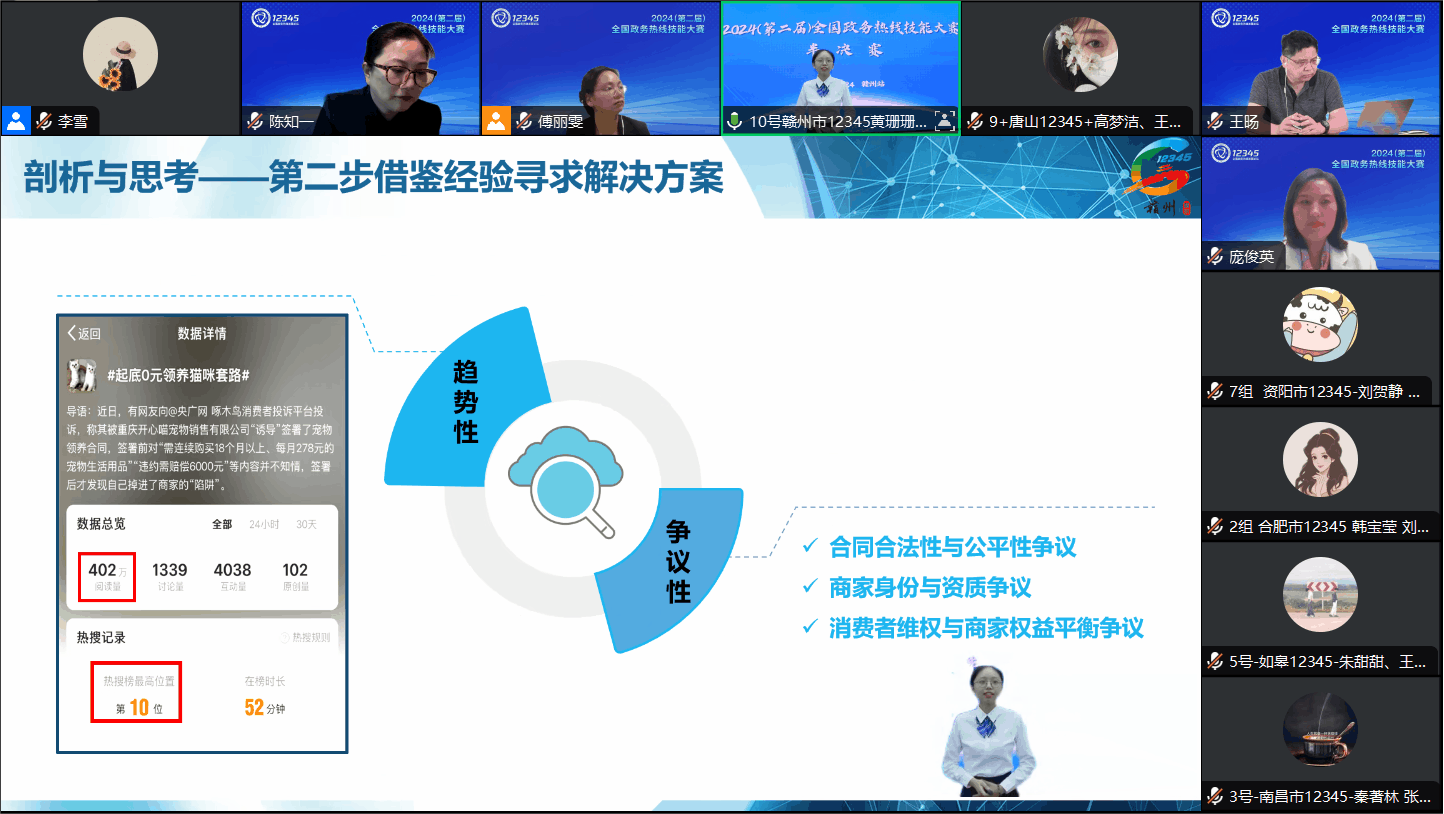Image resolution: width=1444 pixels, height=814 pixels.
Task: Select the 30天 filter in 数据总览
Action: click(306, 525)
